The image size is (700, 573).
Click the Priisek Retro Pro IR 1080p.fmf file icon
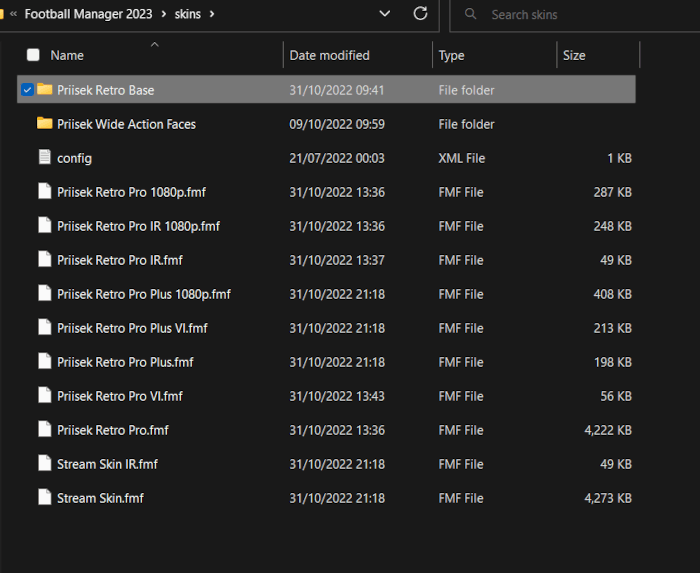tap(45, 225)
